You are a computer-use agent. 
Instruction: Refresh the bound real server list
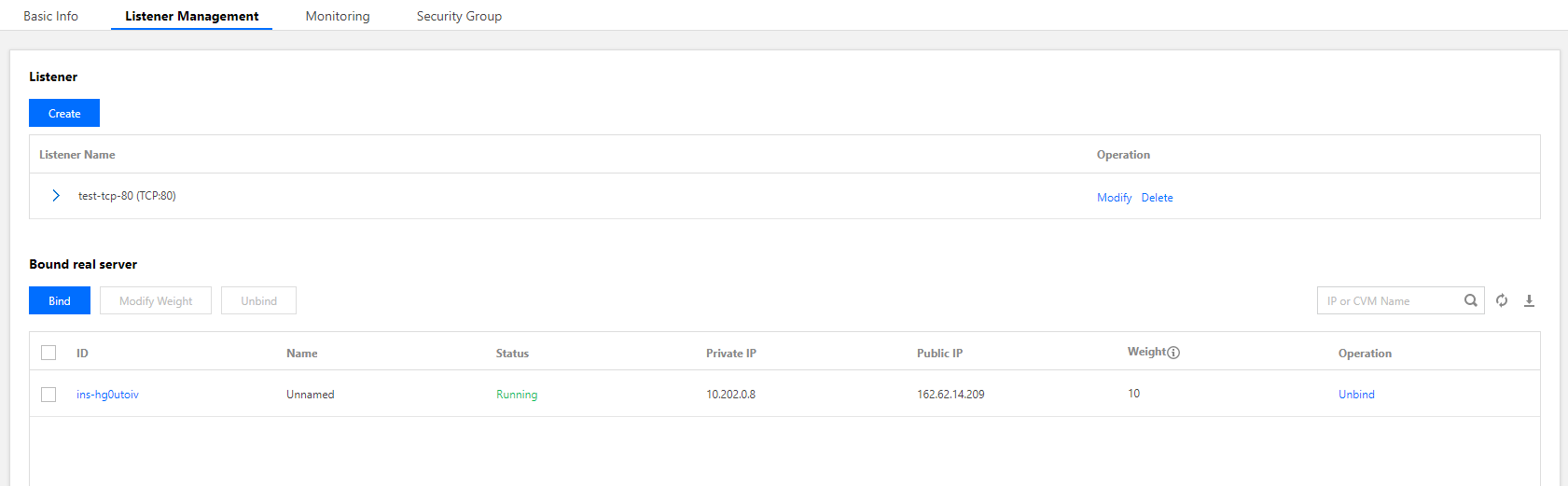tap(1502, 300)
